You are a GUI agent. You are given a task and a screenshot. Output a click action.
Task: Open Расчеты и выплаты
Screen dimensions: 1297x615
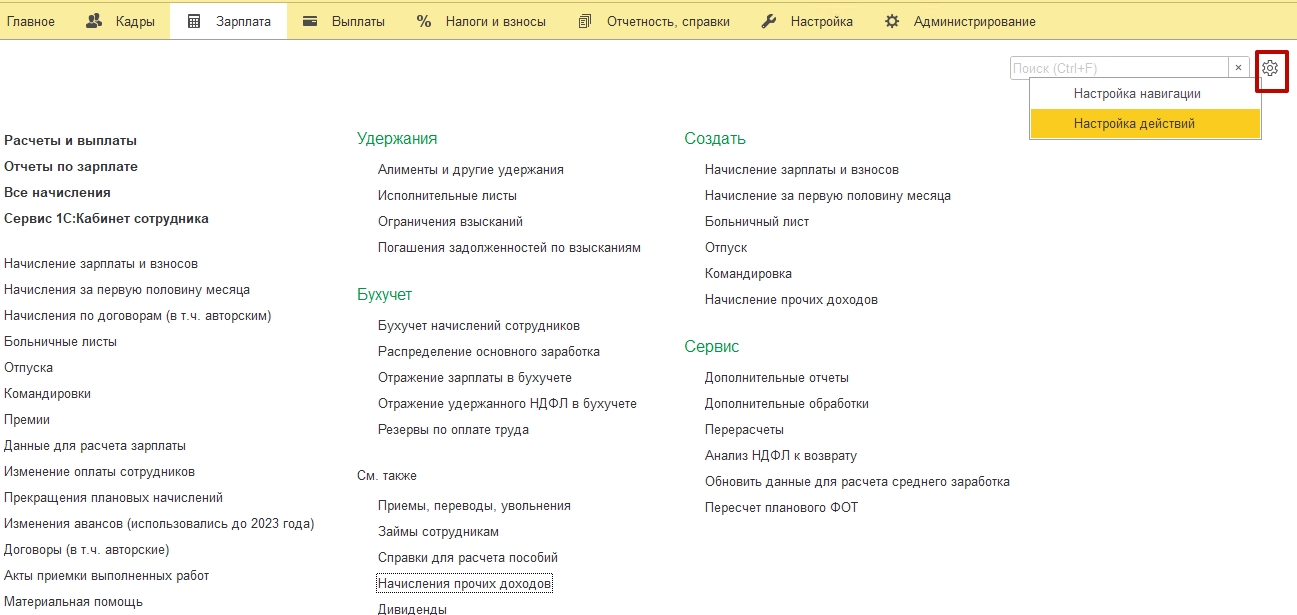click(x=70, y=141)
